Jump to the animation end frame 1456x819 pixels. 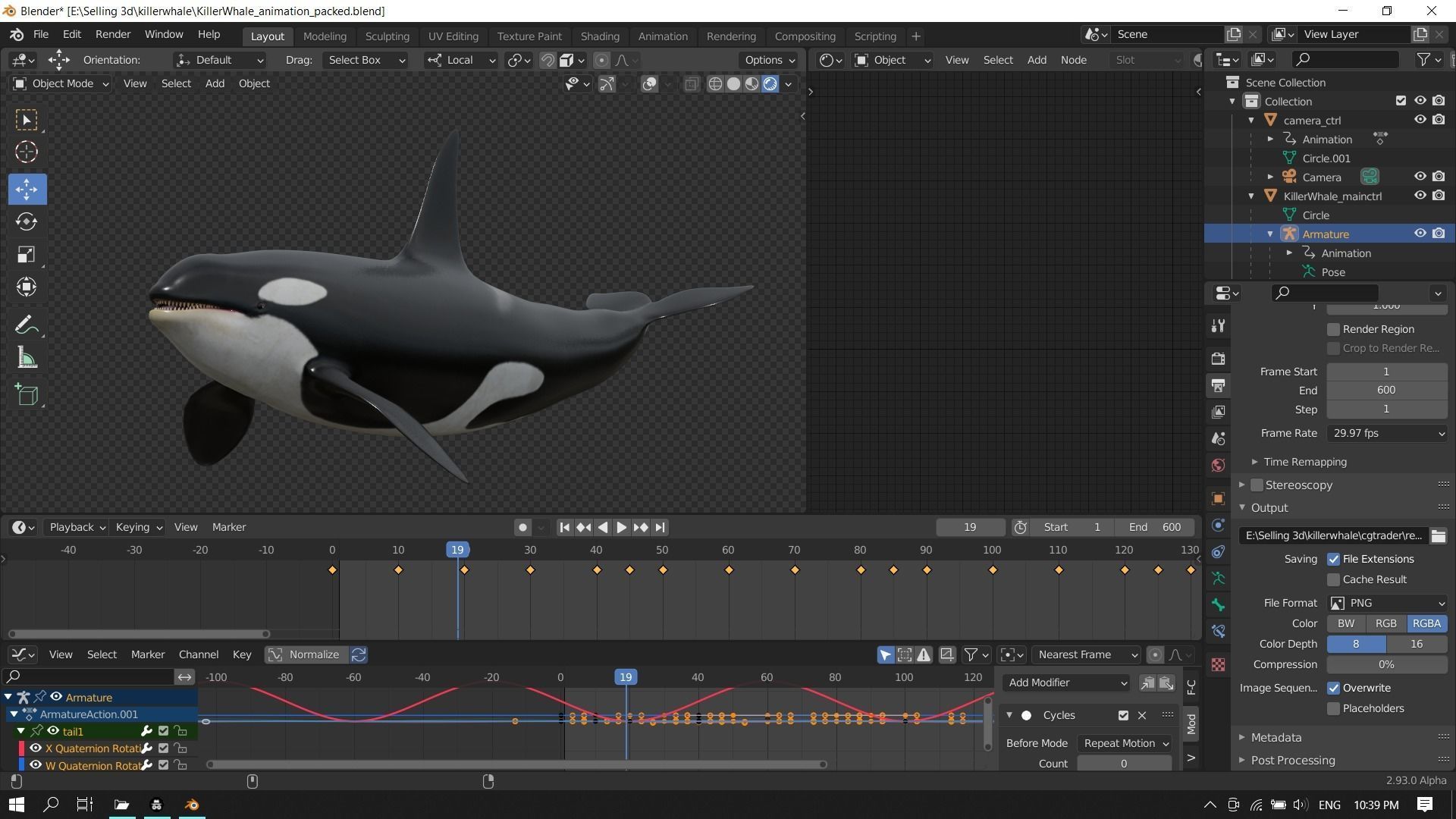click(x=660, y=527)
